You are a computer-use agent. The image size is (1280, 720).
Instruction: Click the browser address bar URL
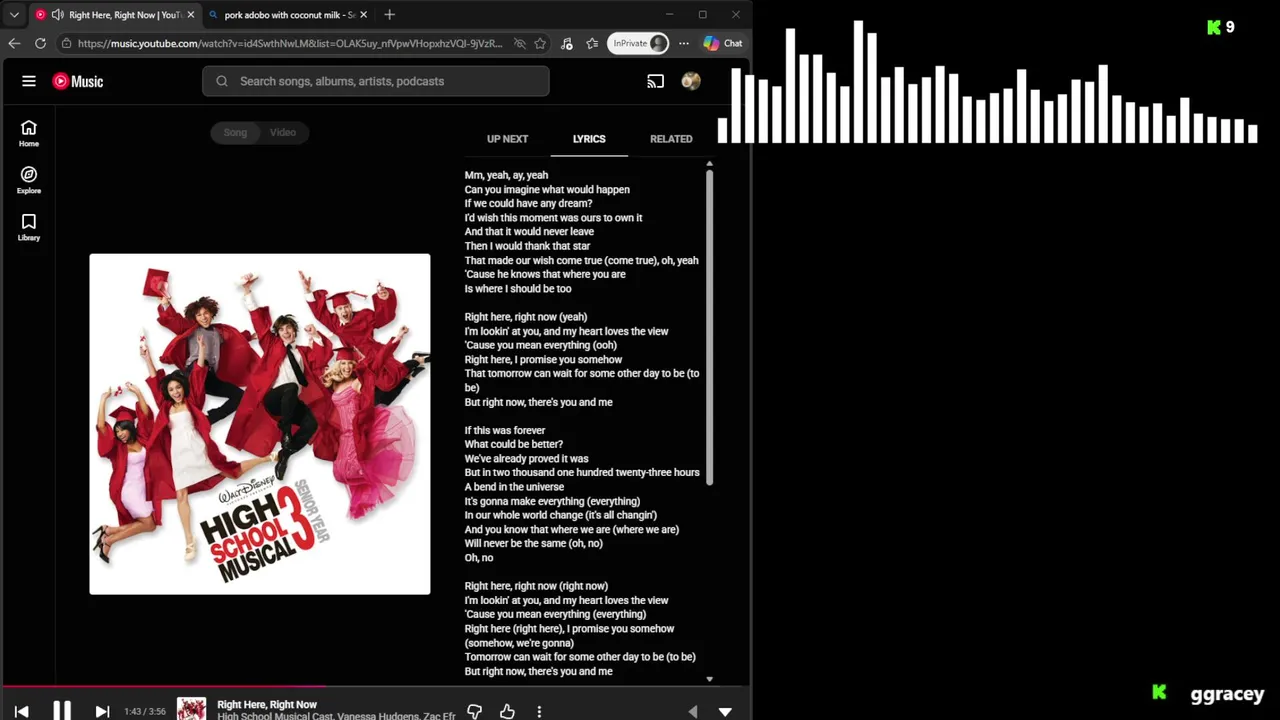290,43
